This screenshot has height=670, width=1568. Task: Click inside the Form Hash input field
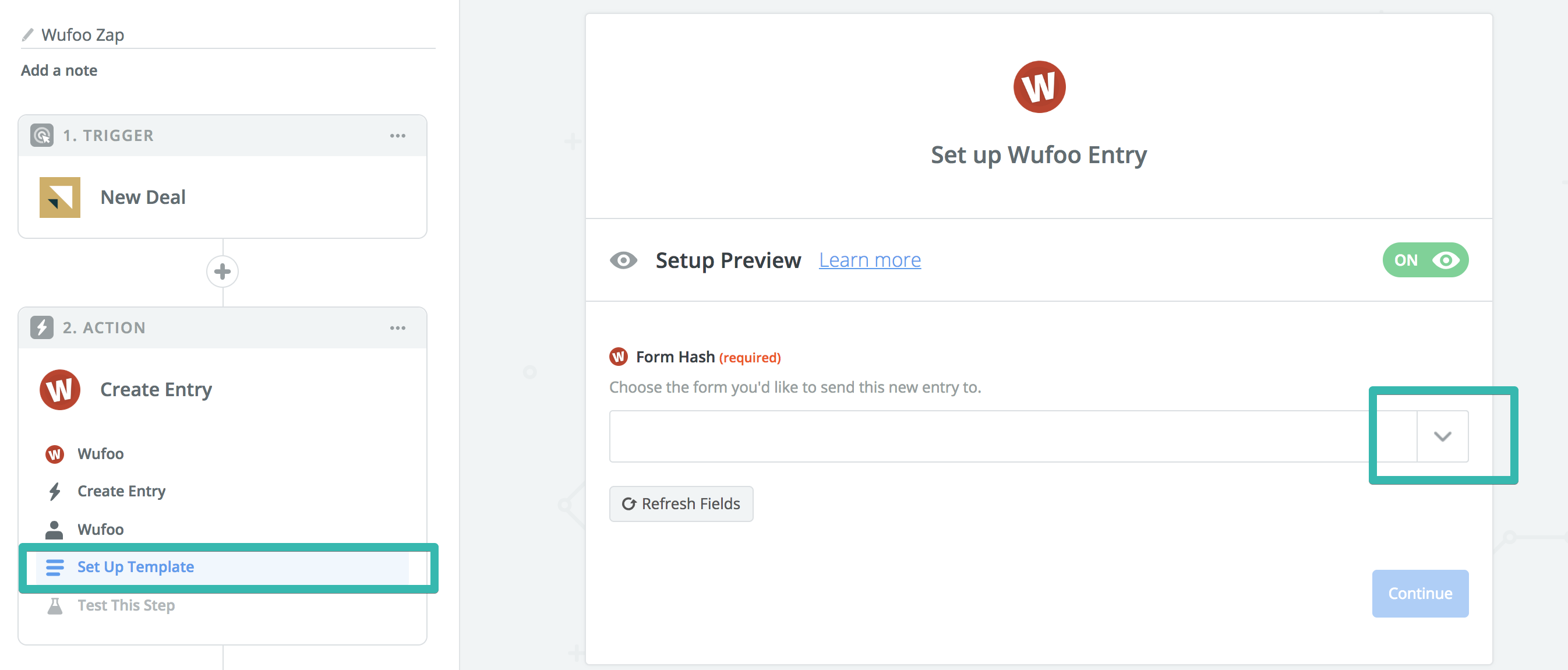point(1011,436)
